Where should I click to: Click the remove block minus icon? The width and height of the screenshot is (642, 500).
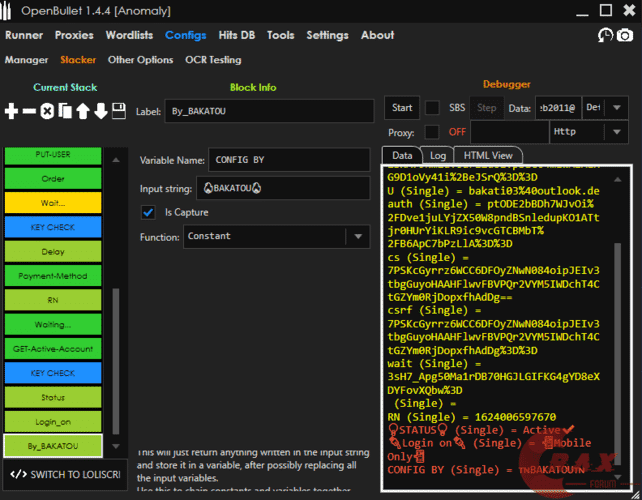pyautogui.click(x=29, y=111)
